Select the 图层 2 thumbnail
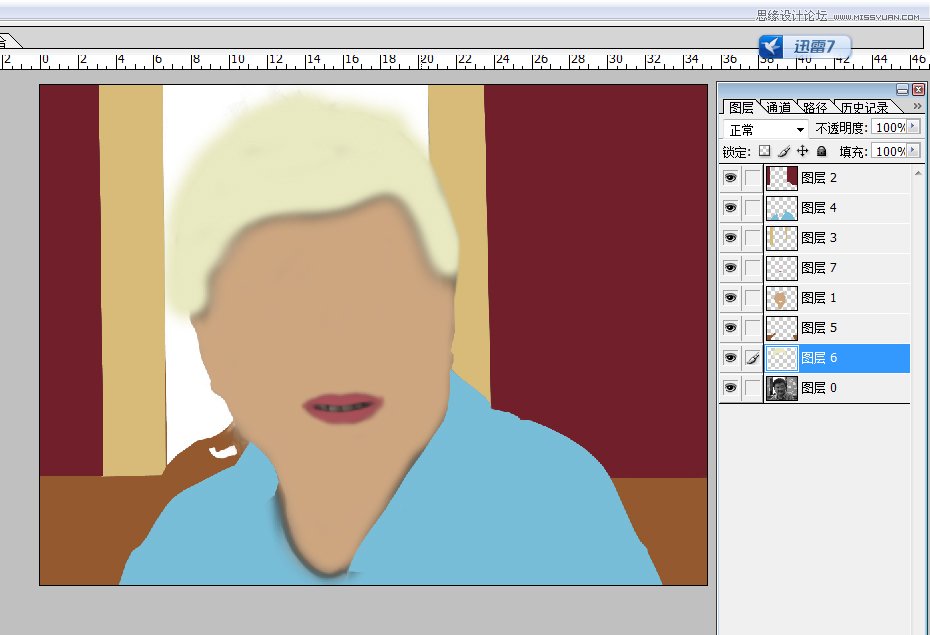The width and height of the screenshot is (930, 635). click(782, 178)
